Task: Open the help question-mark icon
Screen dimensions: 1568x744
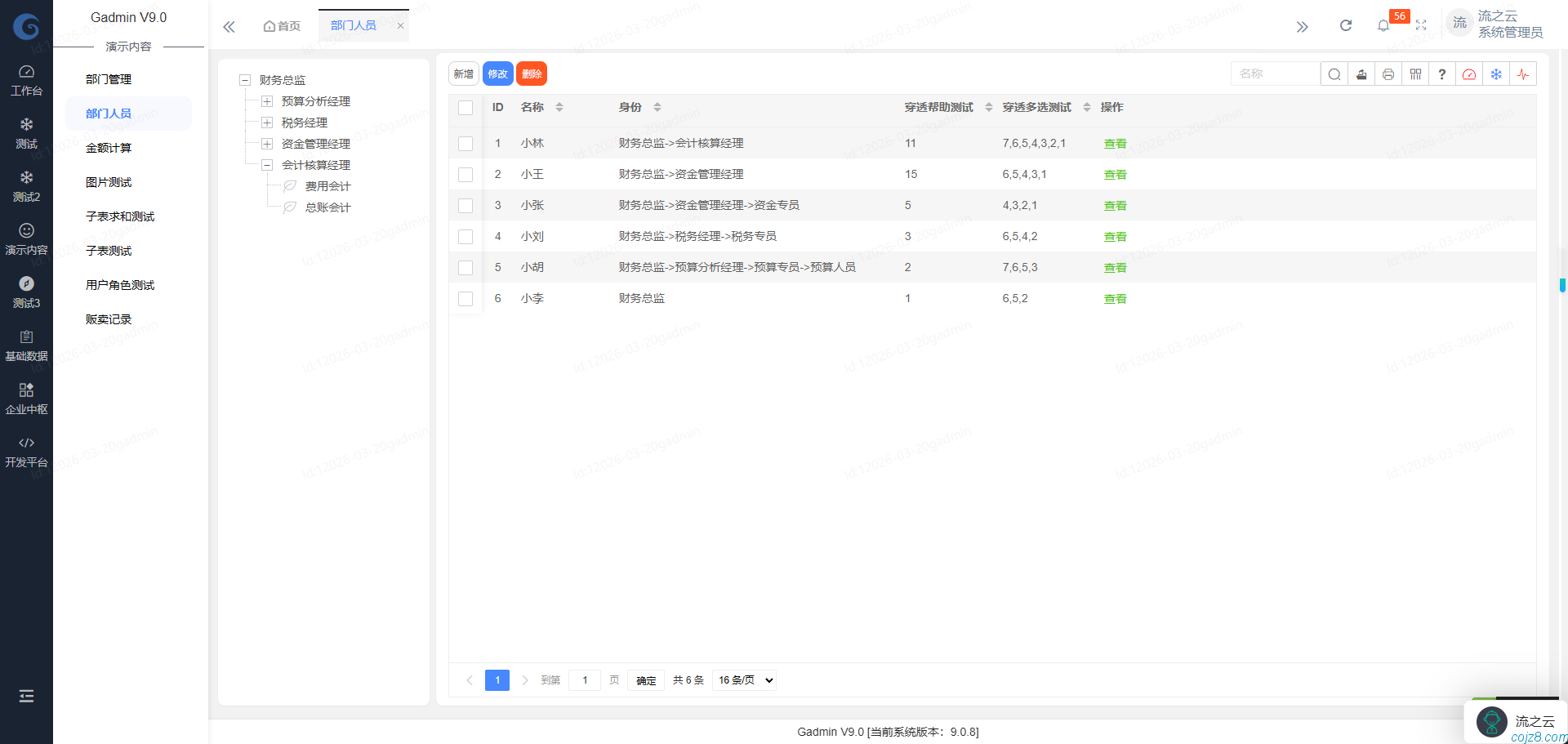Action: [1441, 74]
